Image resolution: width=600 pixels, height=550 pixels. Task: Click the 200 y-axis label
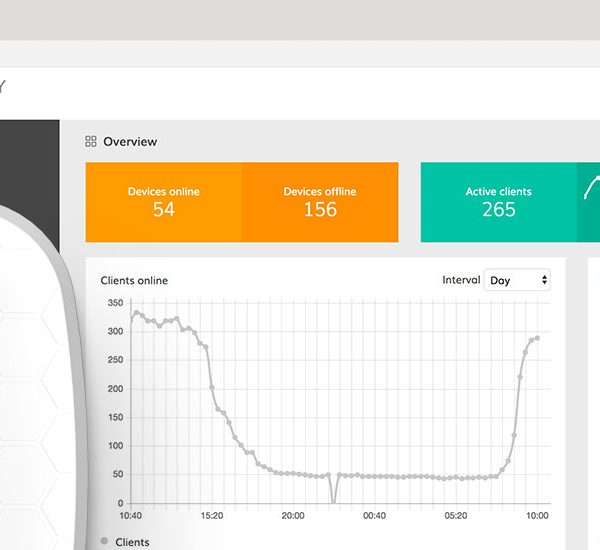[115, 388]
